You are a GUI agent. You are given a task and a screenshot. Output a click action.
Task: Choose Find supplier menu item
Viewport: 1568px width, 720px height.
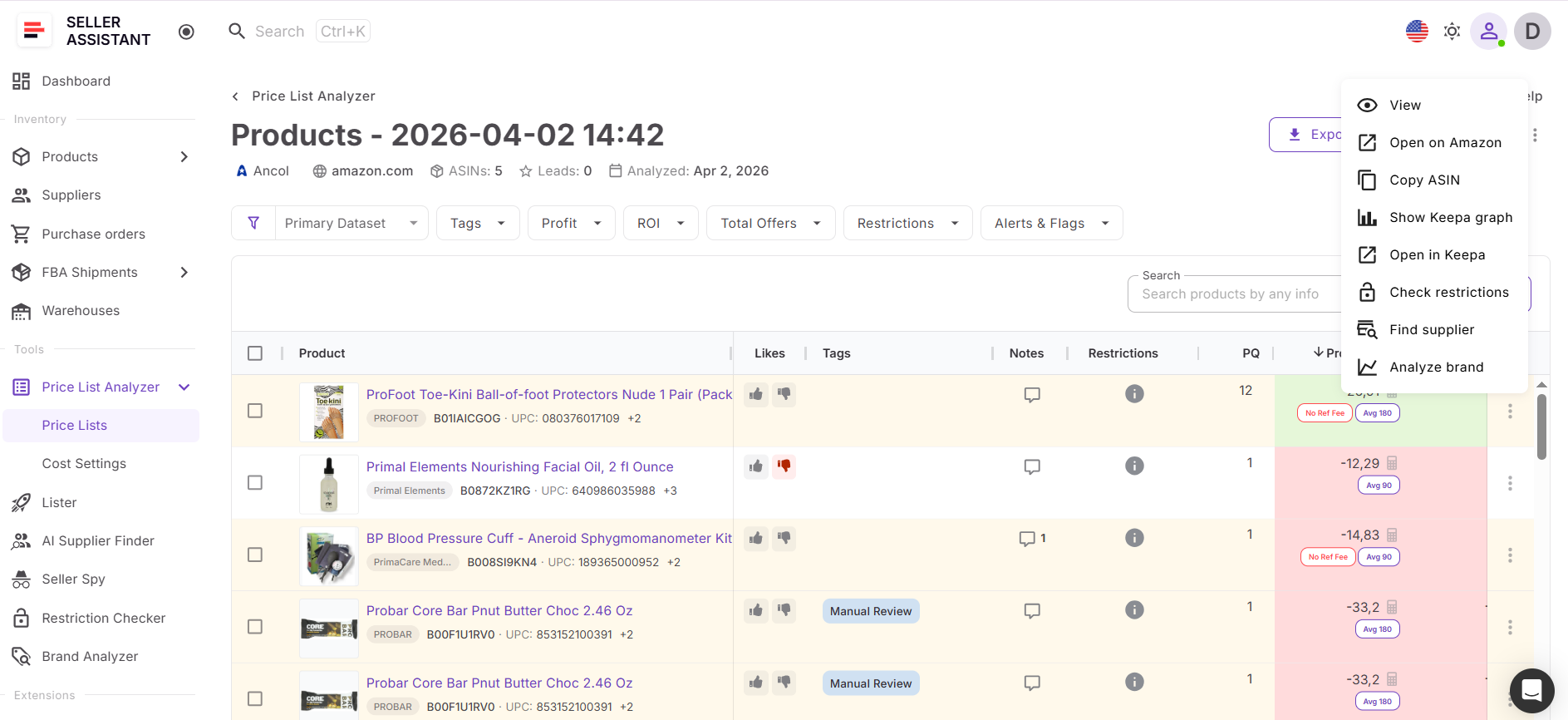[1434, 329]
